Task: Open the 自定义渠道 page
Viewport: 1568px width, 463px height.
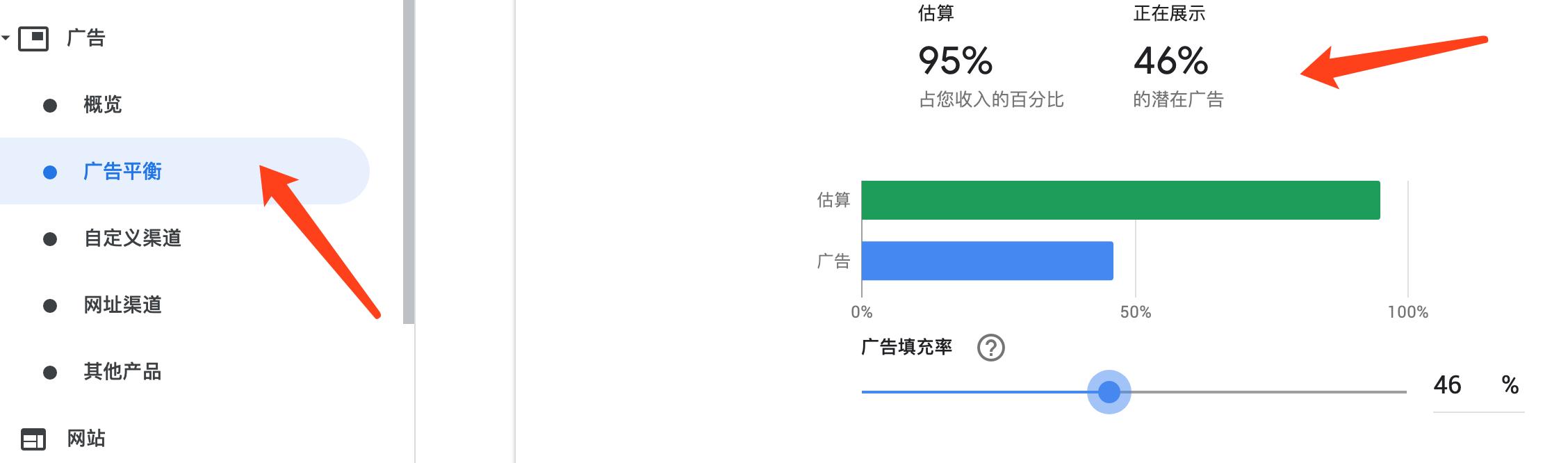Action: 132,238
